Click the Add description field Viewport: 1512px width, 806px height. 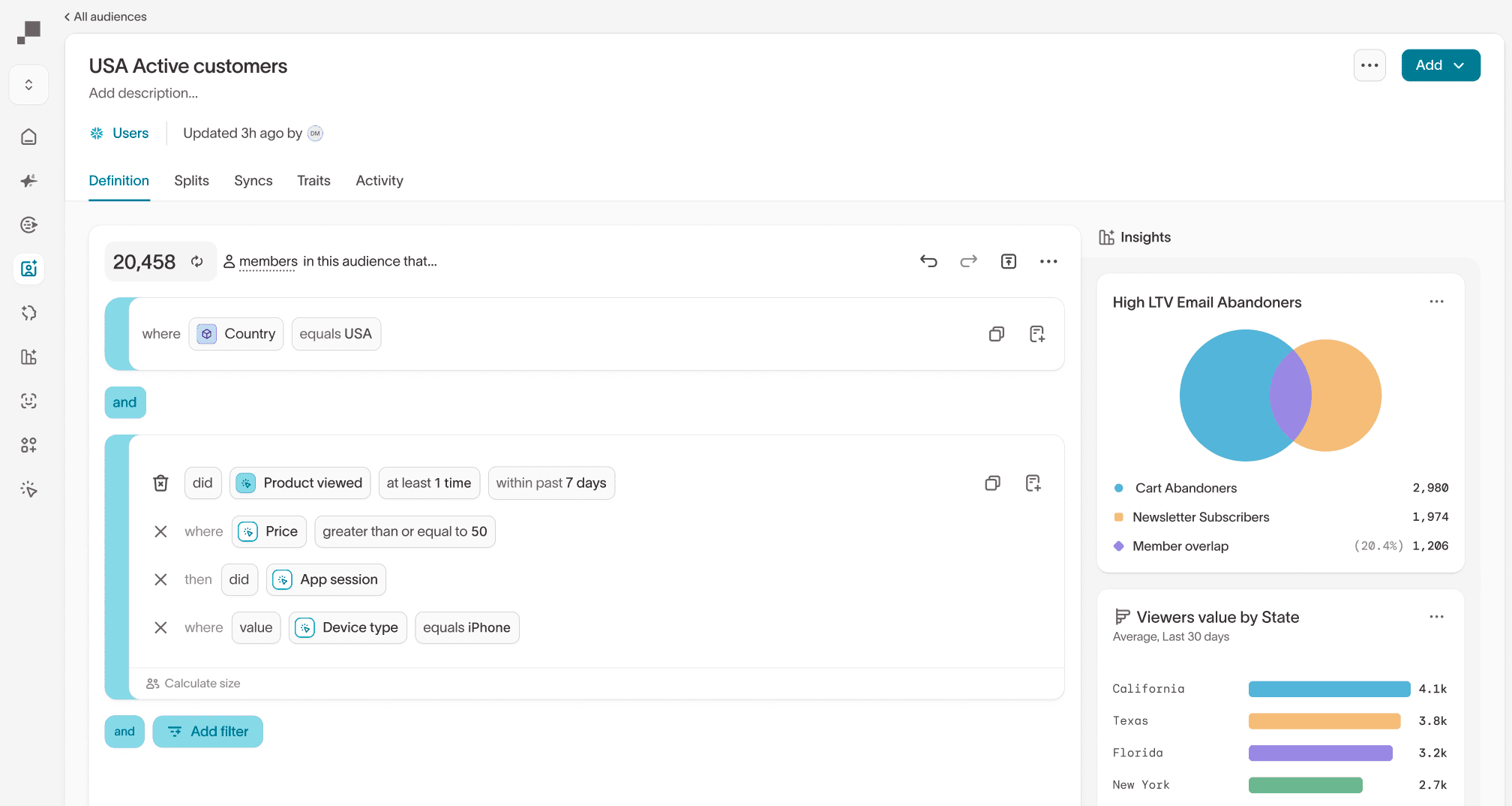coord(143,93)
